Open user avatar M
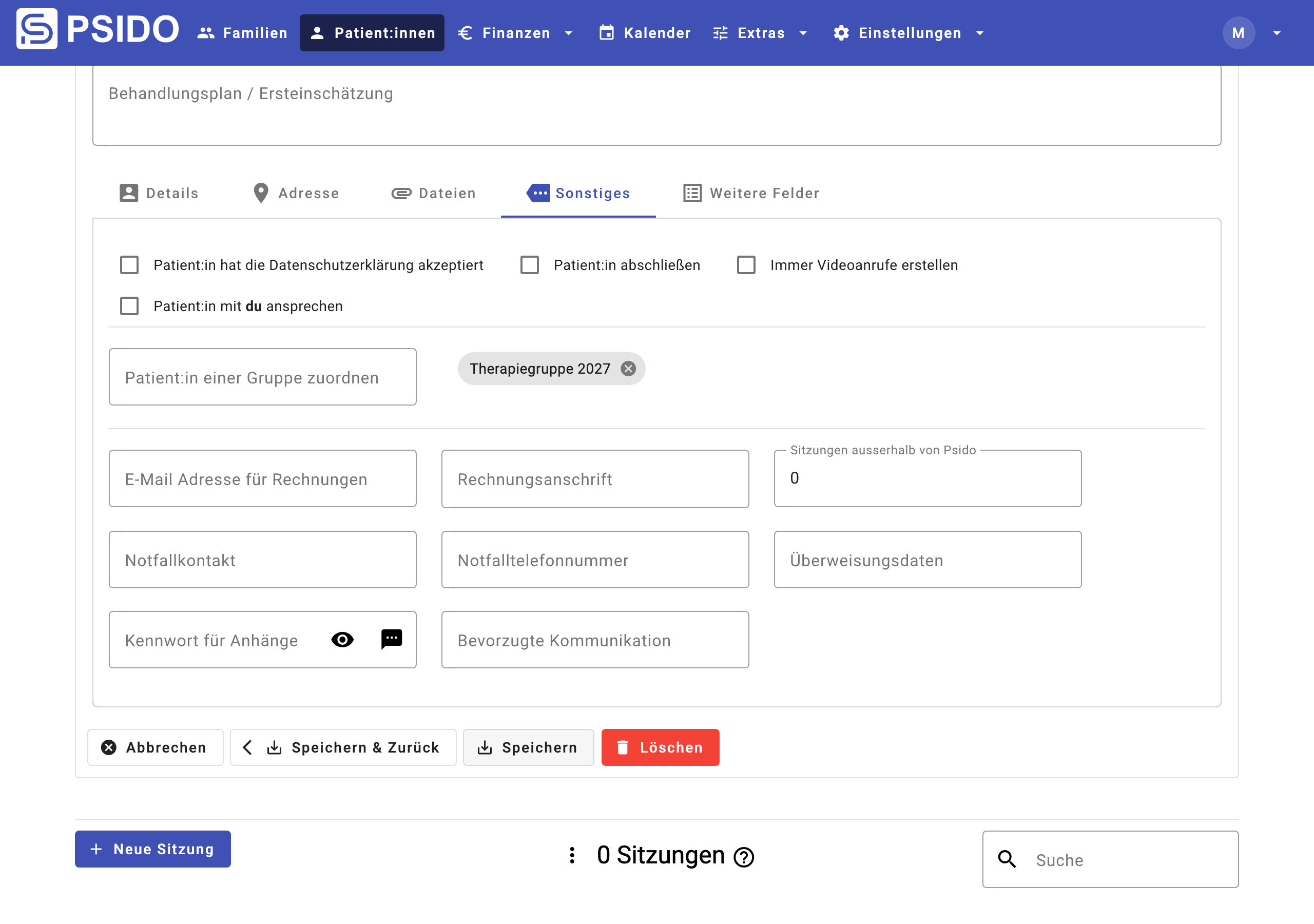The image size is (1314, 924). pyautogui.click(x=1239, y=33)
